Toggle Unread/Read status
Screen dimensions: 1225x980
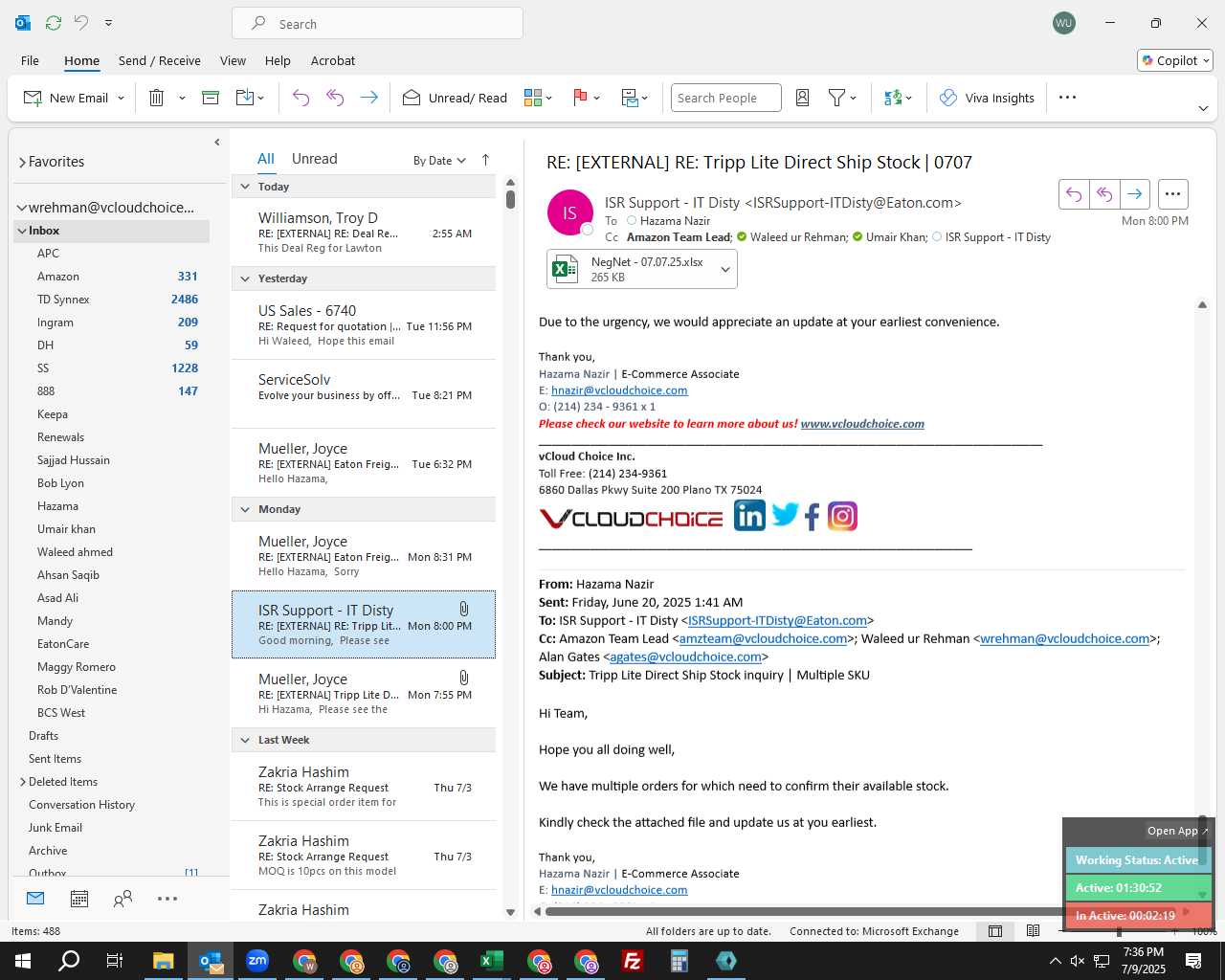point(455,98)
